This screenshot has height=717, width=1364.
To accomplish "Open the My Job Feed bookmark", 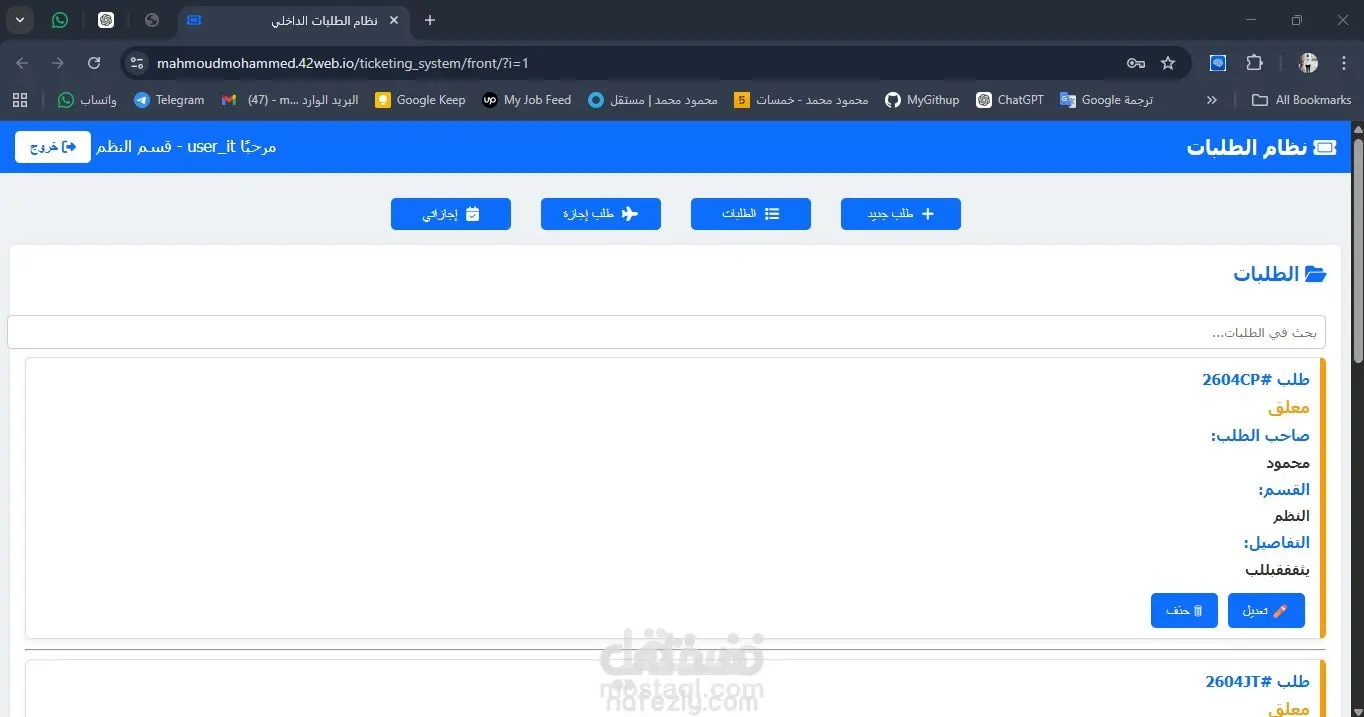I will [527, 100].
